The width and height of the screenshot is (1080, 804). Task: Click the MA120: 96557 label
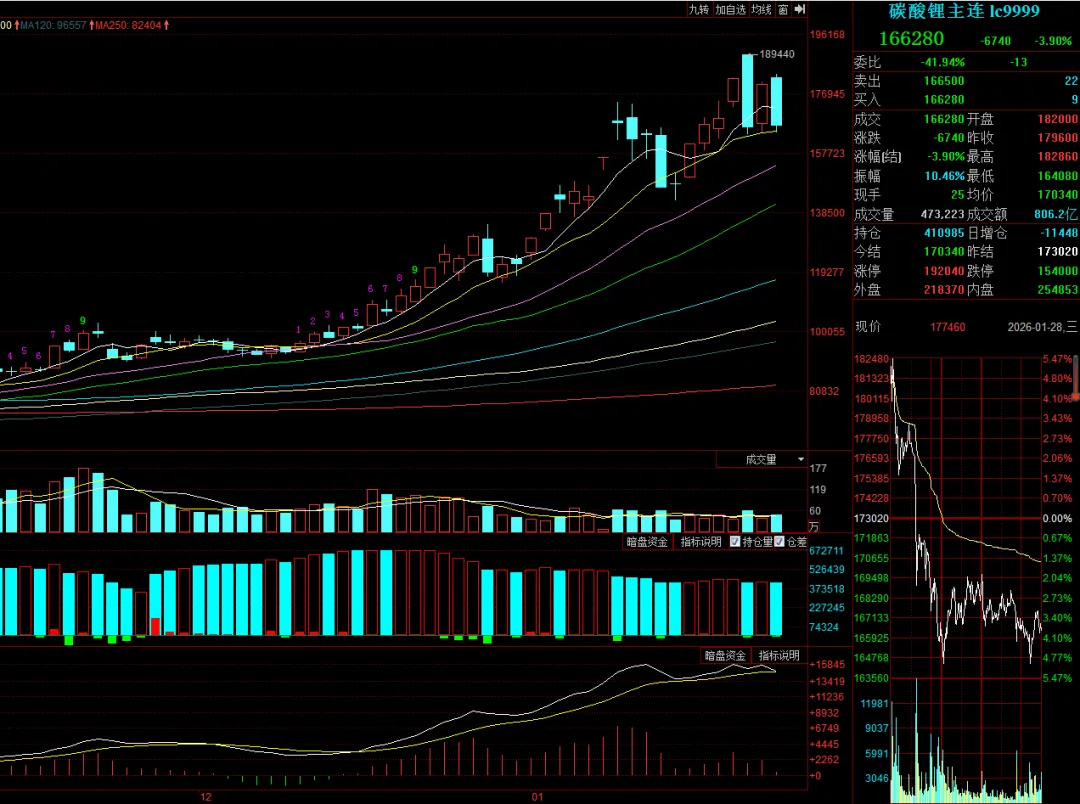coord(53,25)
